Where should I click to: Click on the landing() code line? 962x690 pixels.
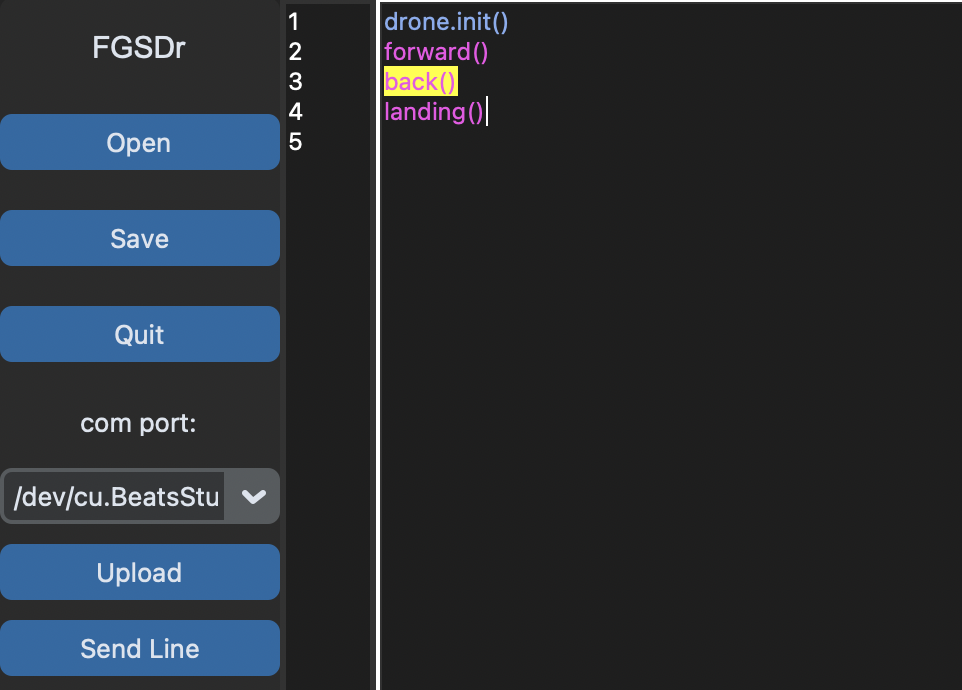coord(433,111)
